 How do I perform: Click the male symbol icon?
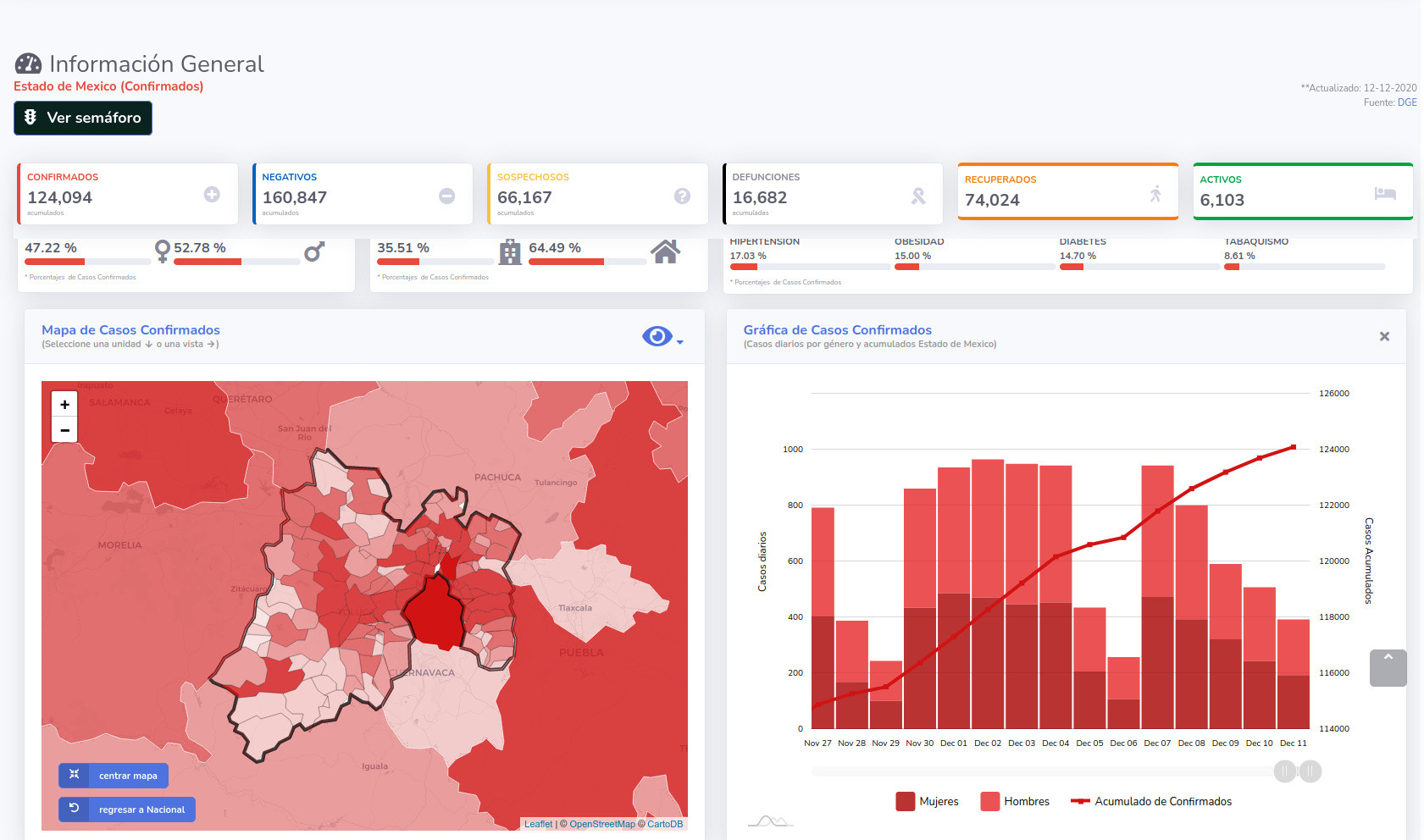[314, 251]
